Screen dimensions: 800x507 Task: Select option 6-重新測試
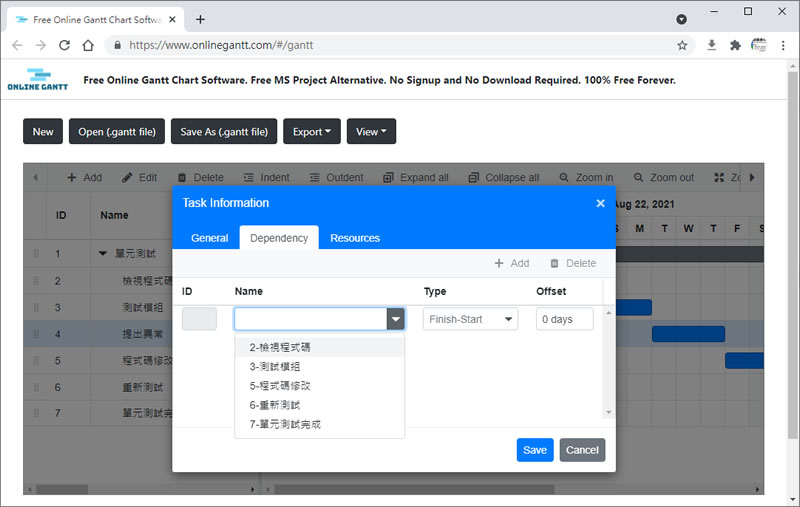point(319,405)
